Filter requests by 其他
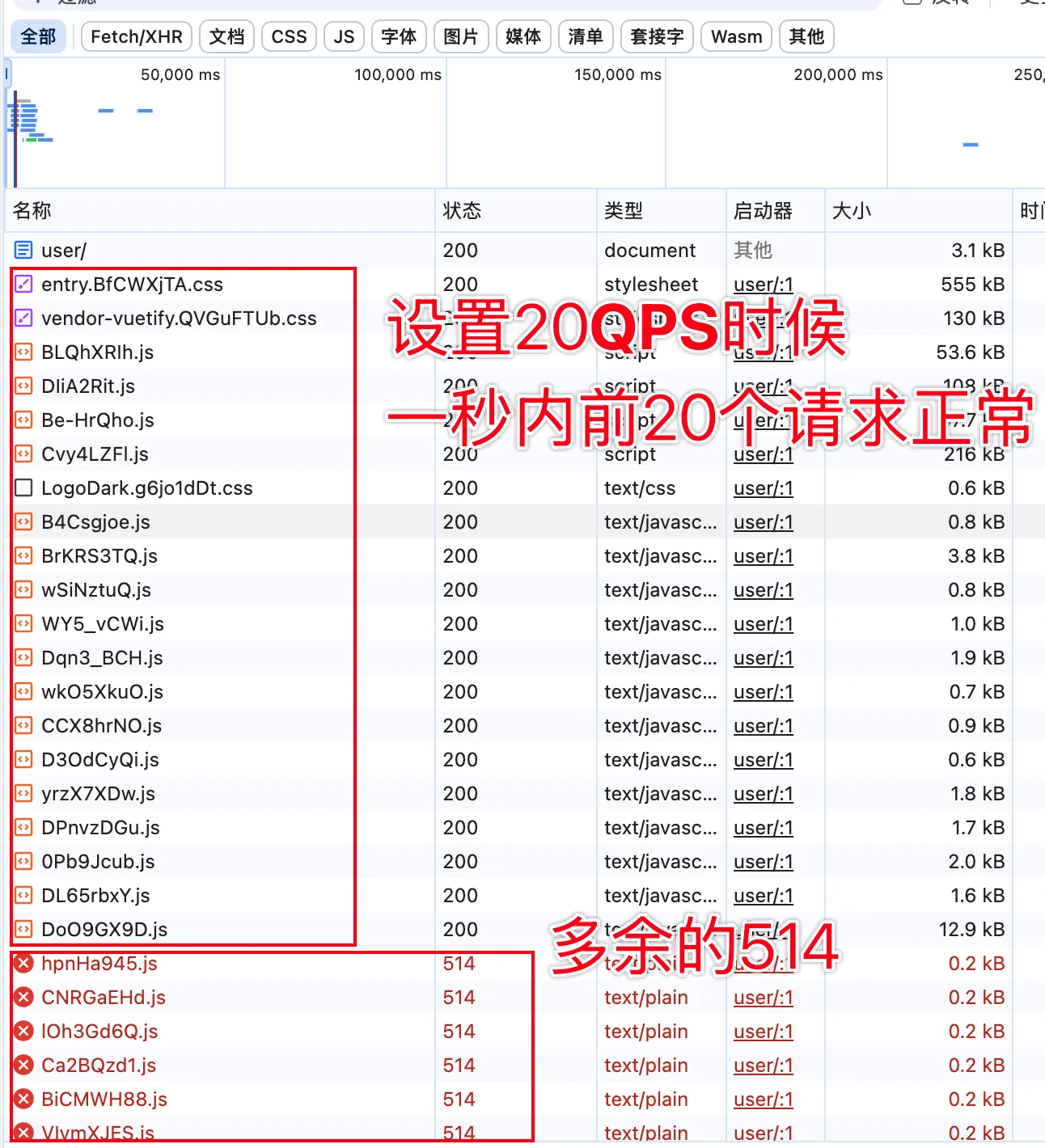This screenshot has height=1148, width=1045. pos(806,36)
